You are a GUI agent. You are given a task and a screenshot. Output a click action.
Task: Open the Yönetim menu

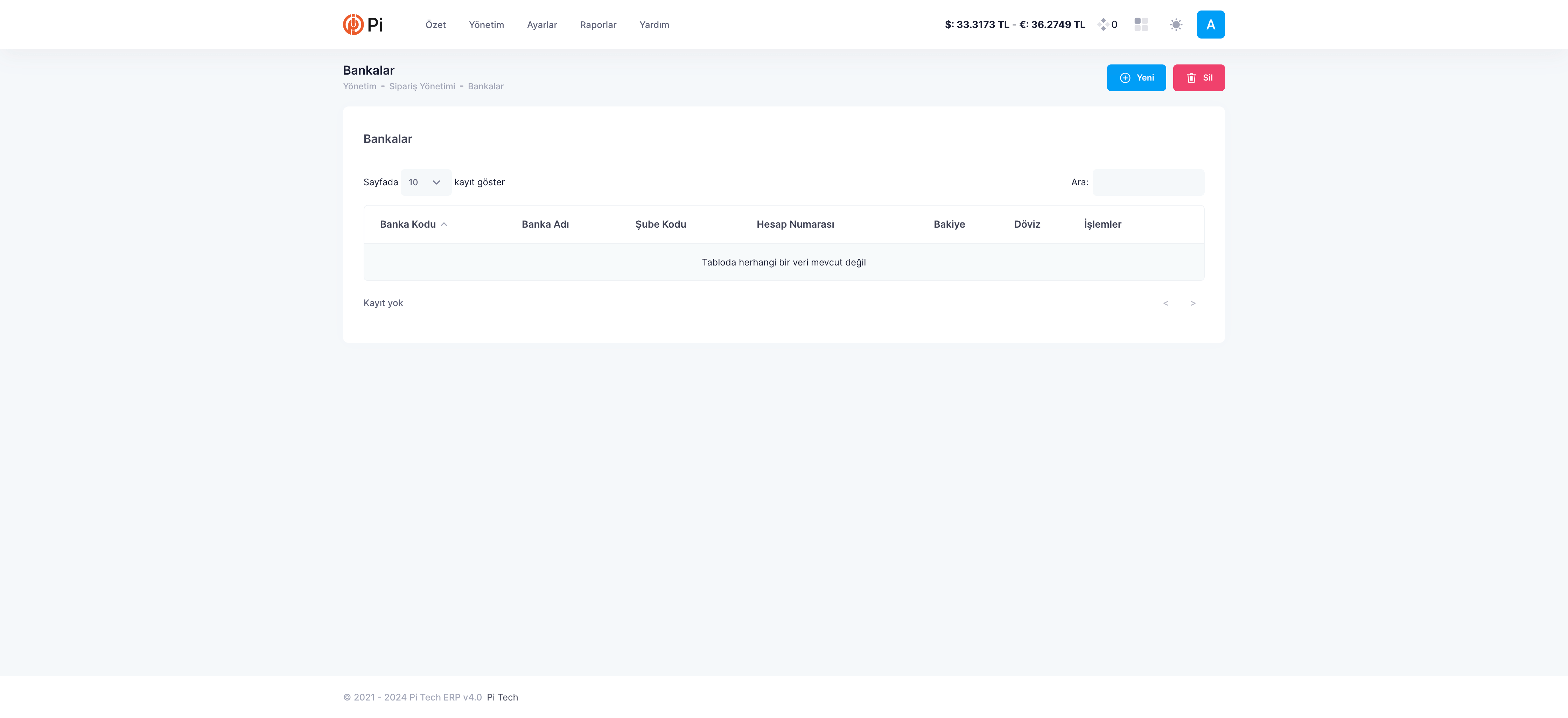(486, 25)
